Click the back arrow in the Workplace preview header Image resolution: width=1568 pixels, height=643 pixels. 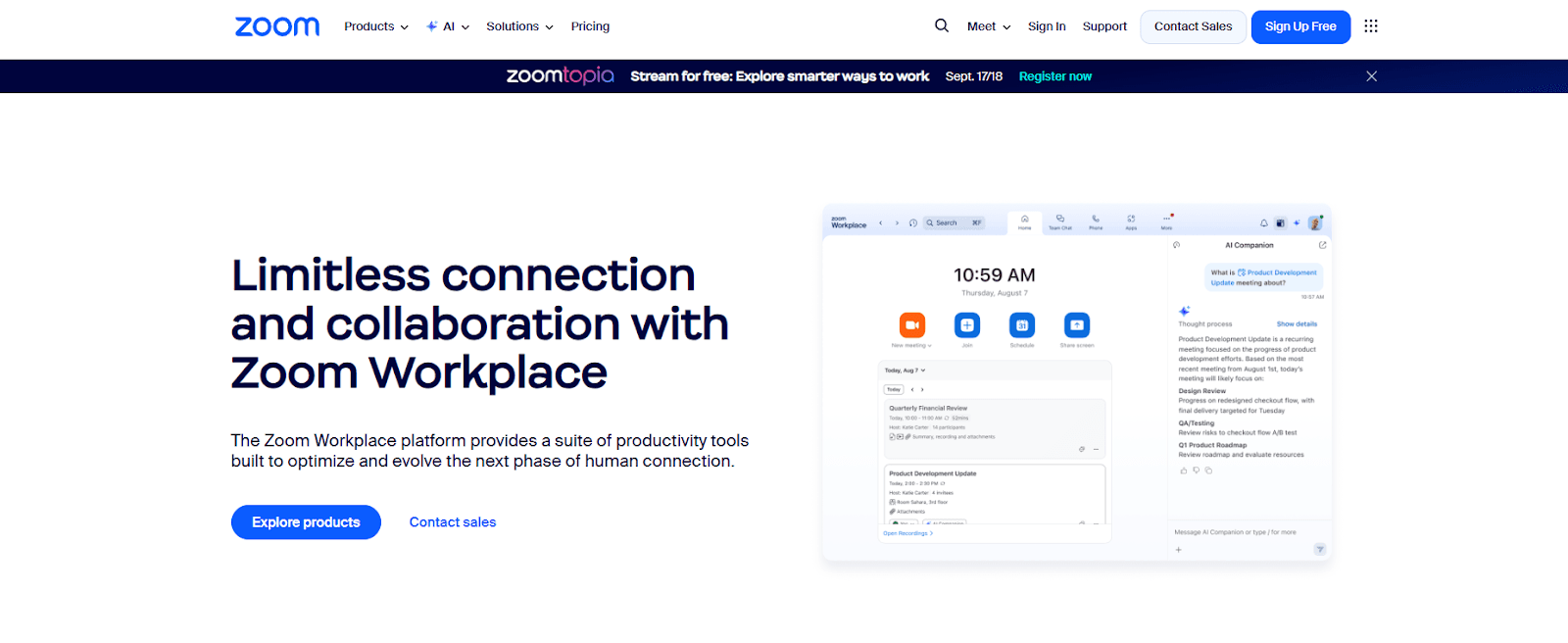point(881,223)
